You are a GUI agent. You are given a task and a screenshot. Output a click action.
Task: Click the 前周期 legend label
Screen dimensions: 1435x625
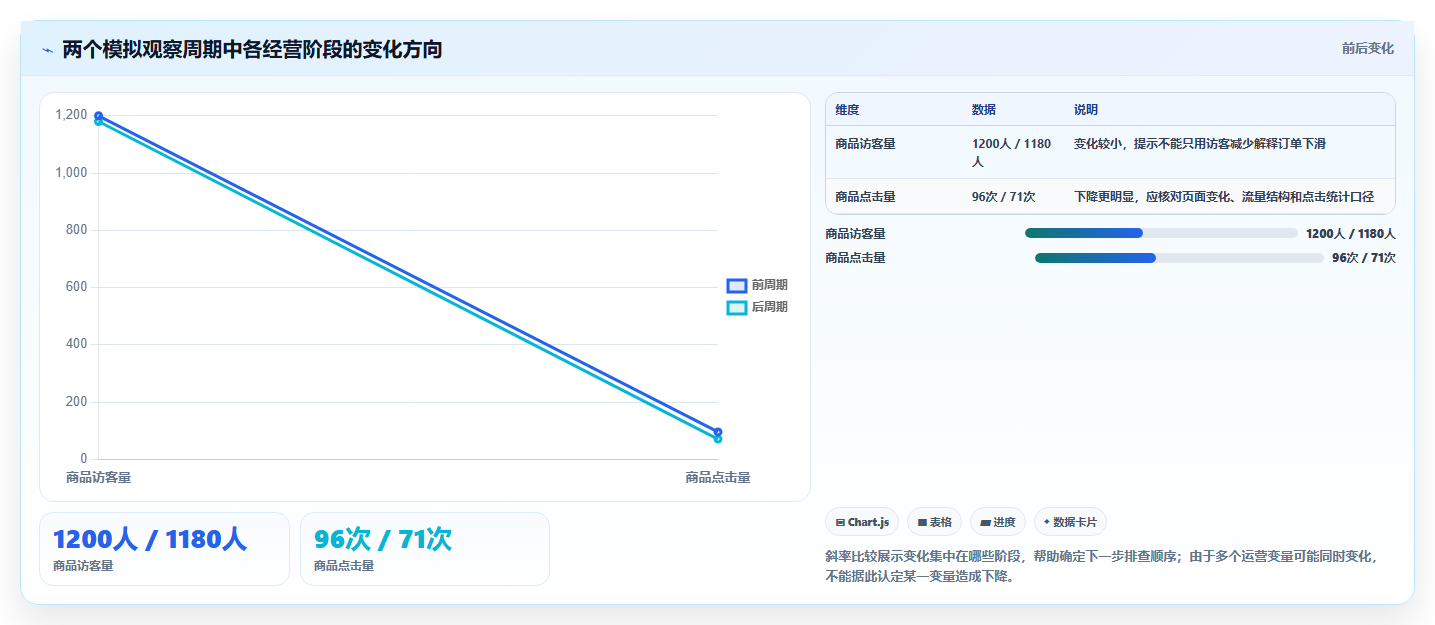[x=769, y=286]
